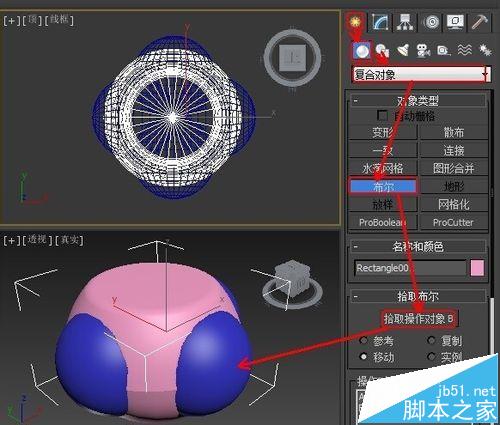Open the perspective viewport 透视 view menu
This screenshot has height=425, width=500.
[37, 240]
